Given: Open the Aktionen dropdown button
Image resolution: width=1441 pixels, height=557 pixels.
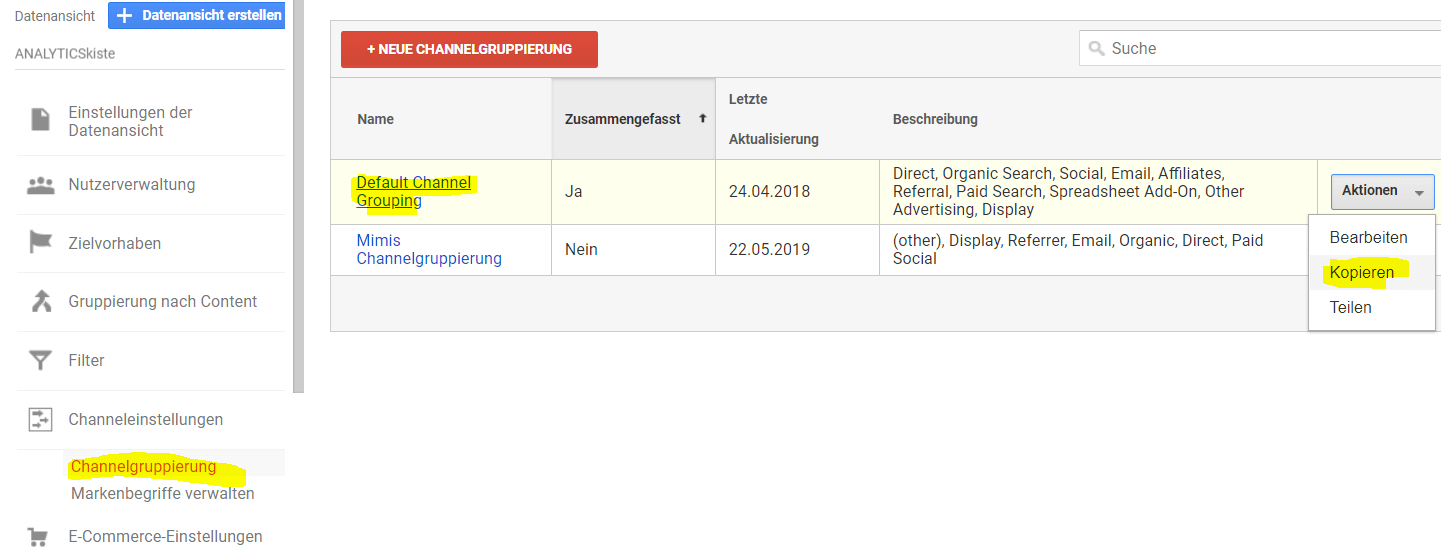Looking at the screenshot, I should pos(1382,191).
